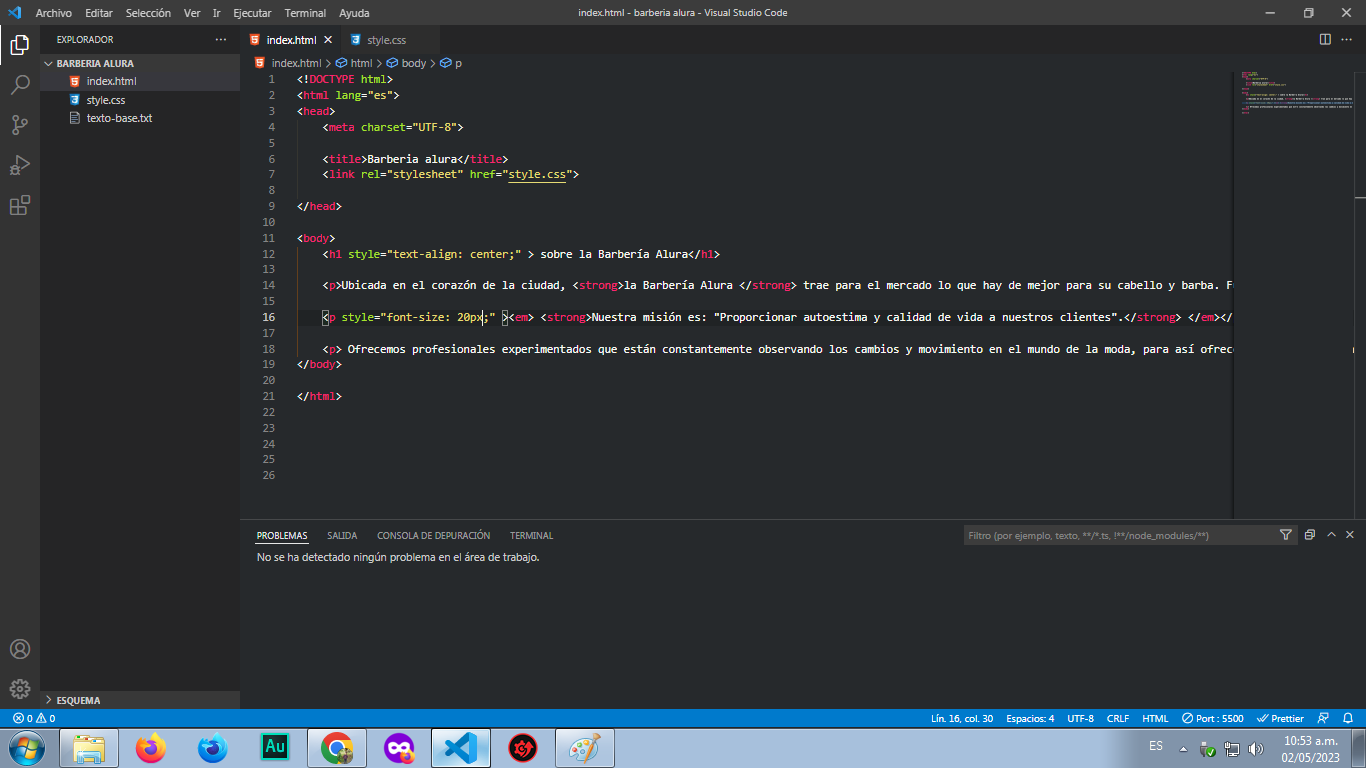Viewport: 1366px width, 768px height.
Task: Open the Explorer view in activity bar
Action: click(19, 44)
